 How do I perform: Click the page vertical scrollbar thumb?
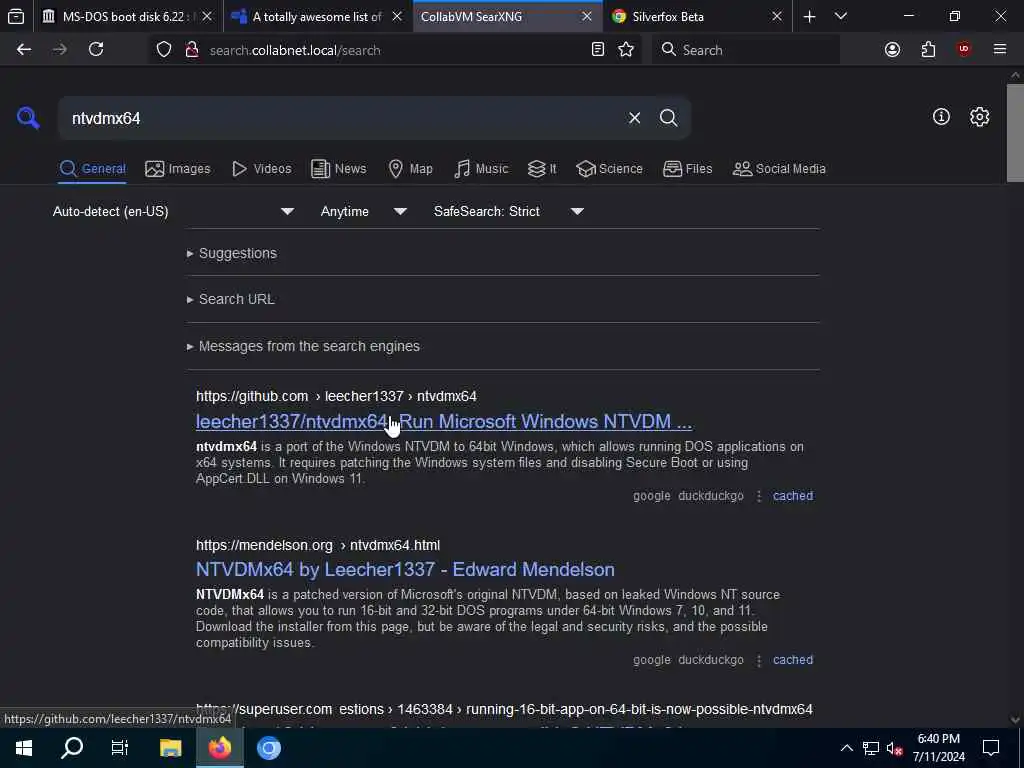1015,133
